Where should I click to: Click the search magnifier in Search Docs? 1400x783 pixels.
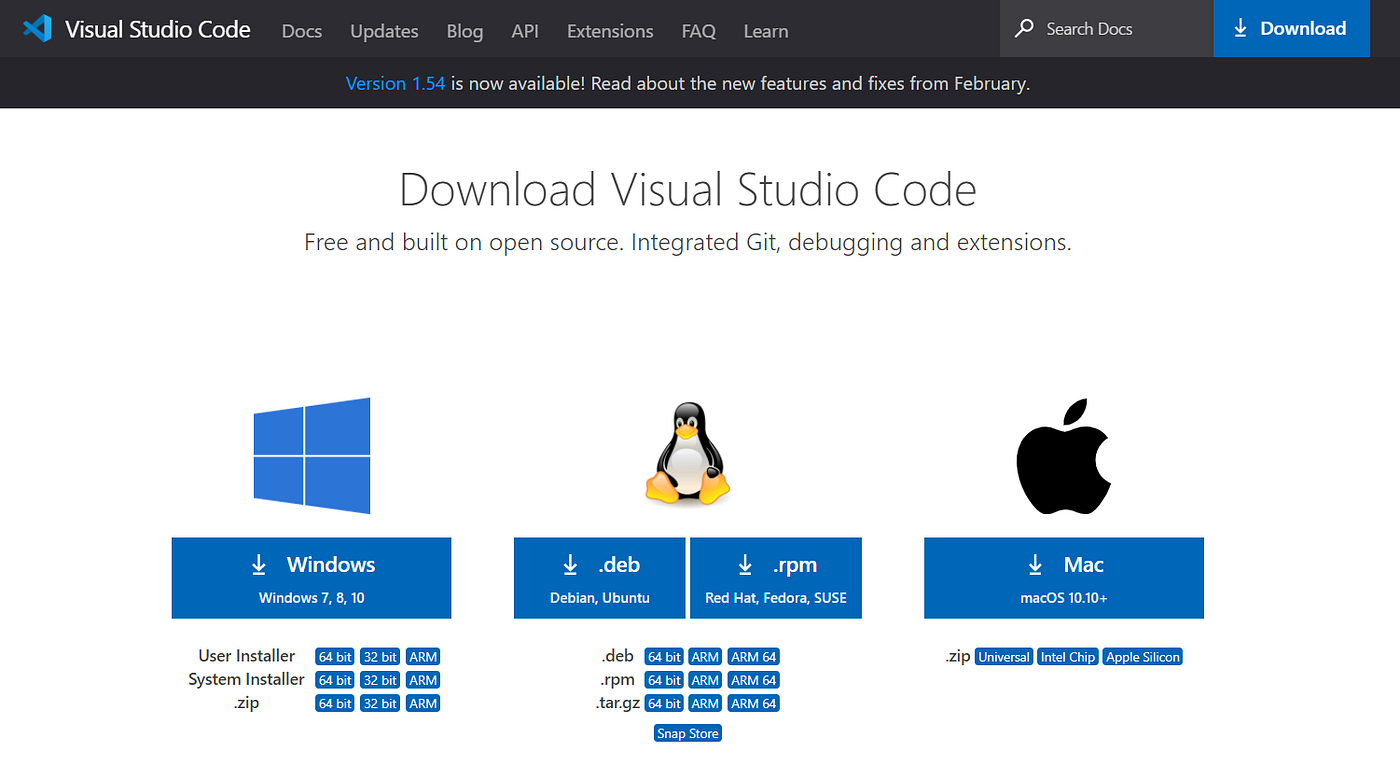(1023, 28)
